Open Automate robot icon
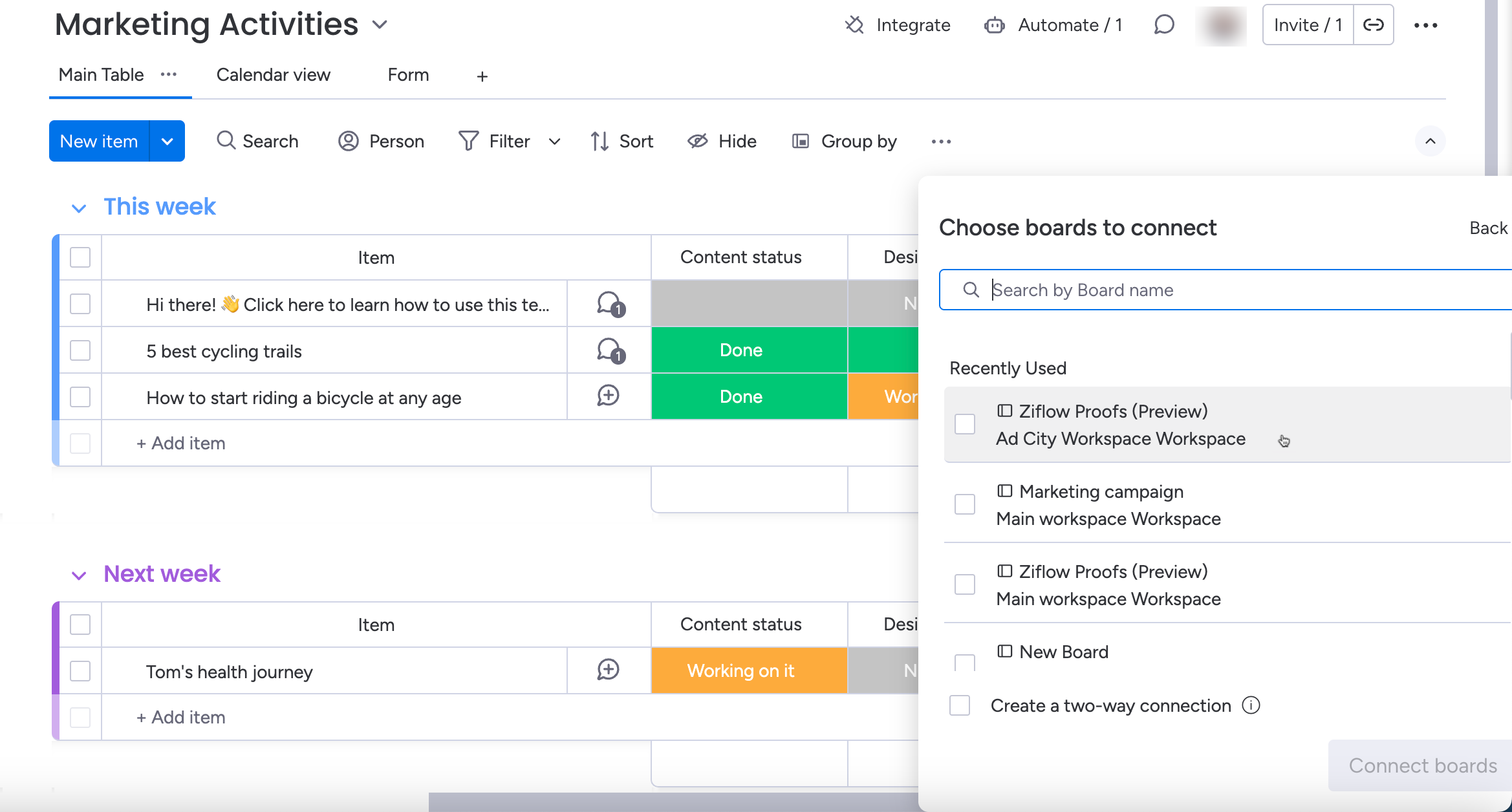1512x812 pixels. (994, 25)
